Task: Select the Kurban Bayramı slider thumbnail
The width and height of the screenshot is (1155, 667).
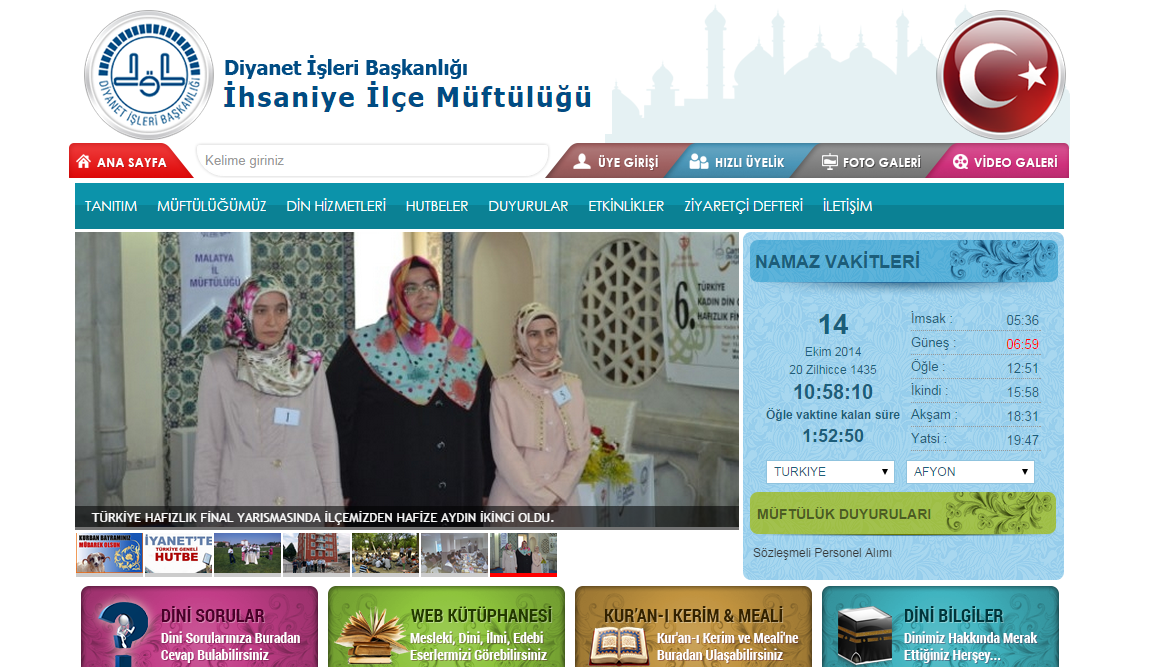Action: (x=109, y=553)
